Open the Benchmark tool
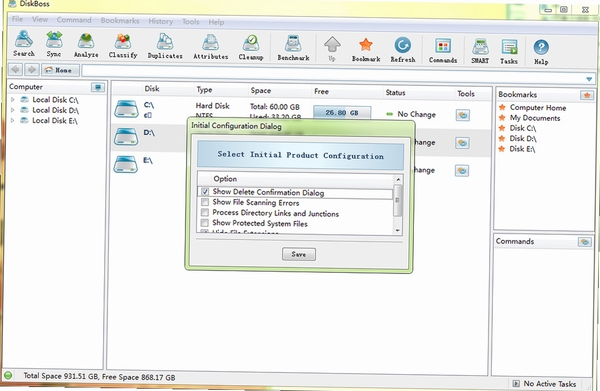Screen dimensions: 600x391 (x=293, y=48)
